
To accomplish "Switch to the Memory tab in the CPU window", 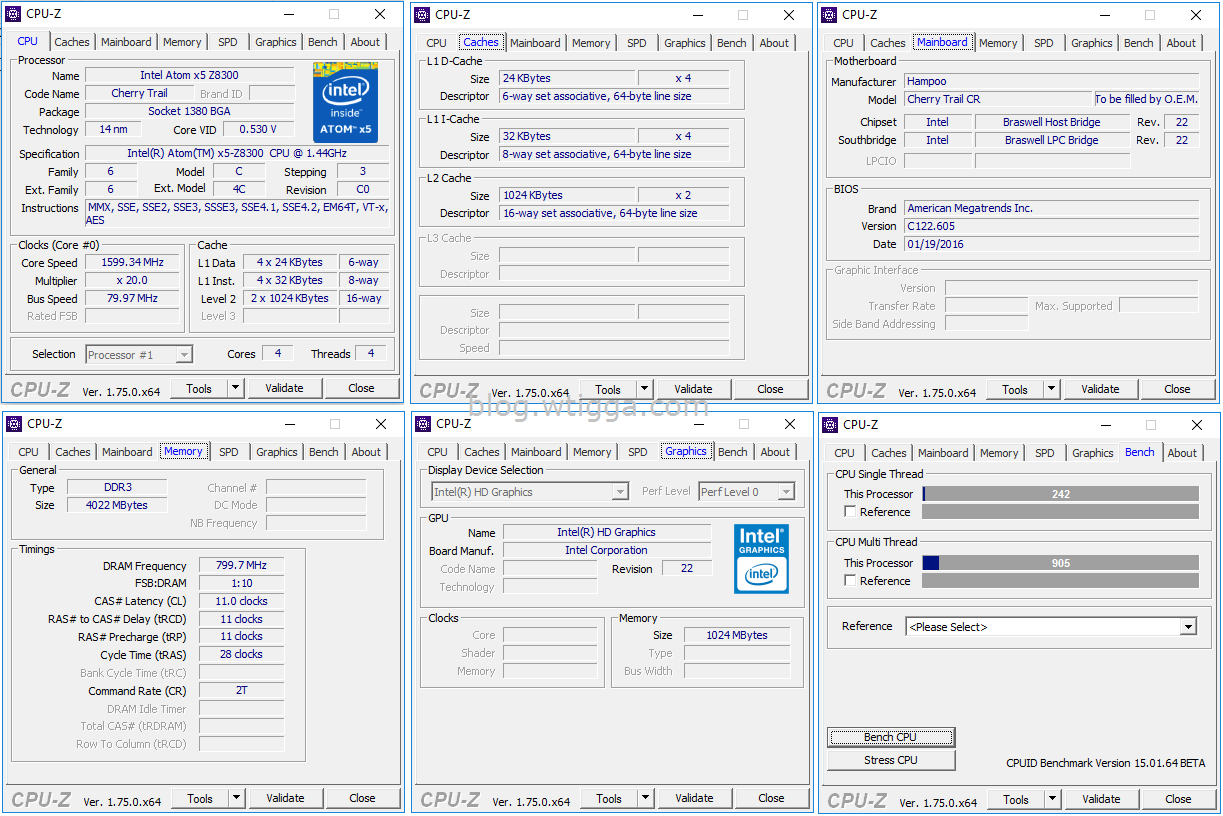I will click(182, 42).
